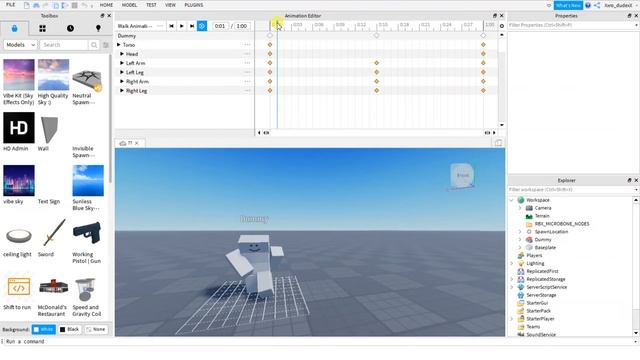
Task: Open the Models category dropdown
Action: (20, 45)
